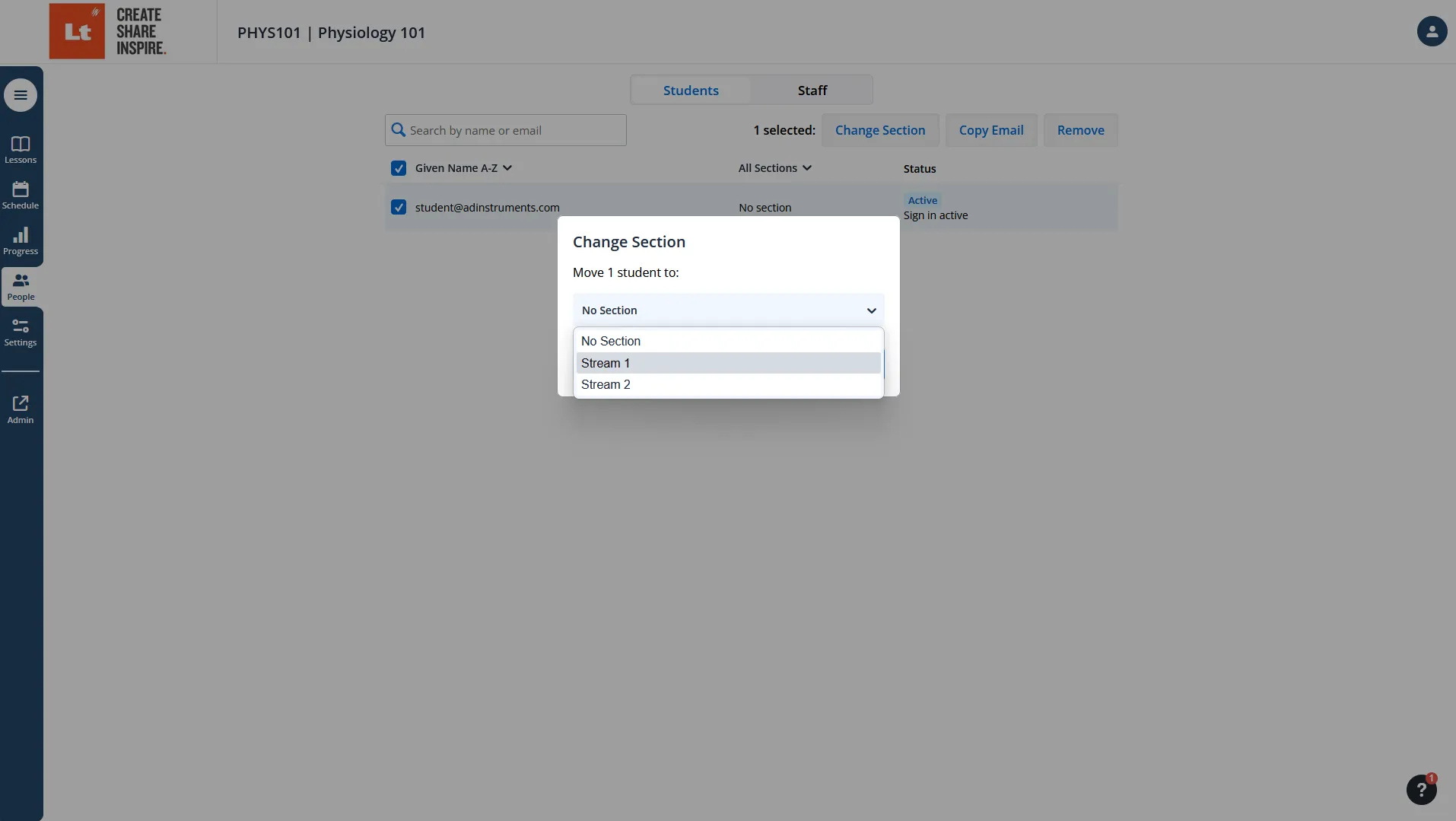1456x821 pixels.
Task: Focus the Search by name or email field
Action: (x=505, y=130)
